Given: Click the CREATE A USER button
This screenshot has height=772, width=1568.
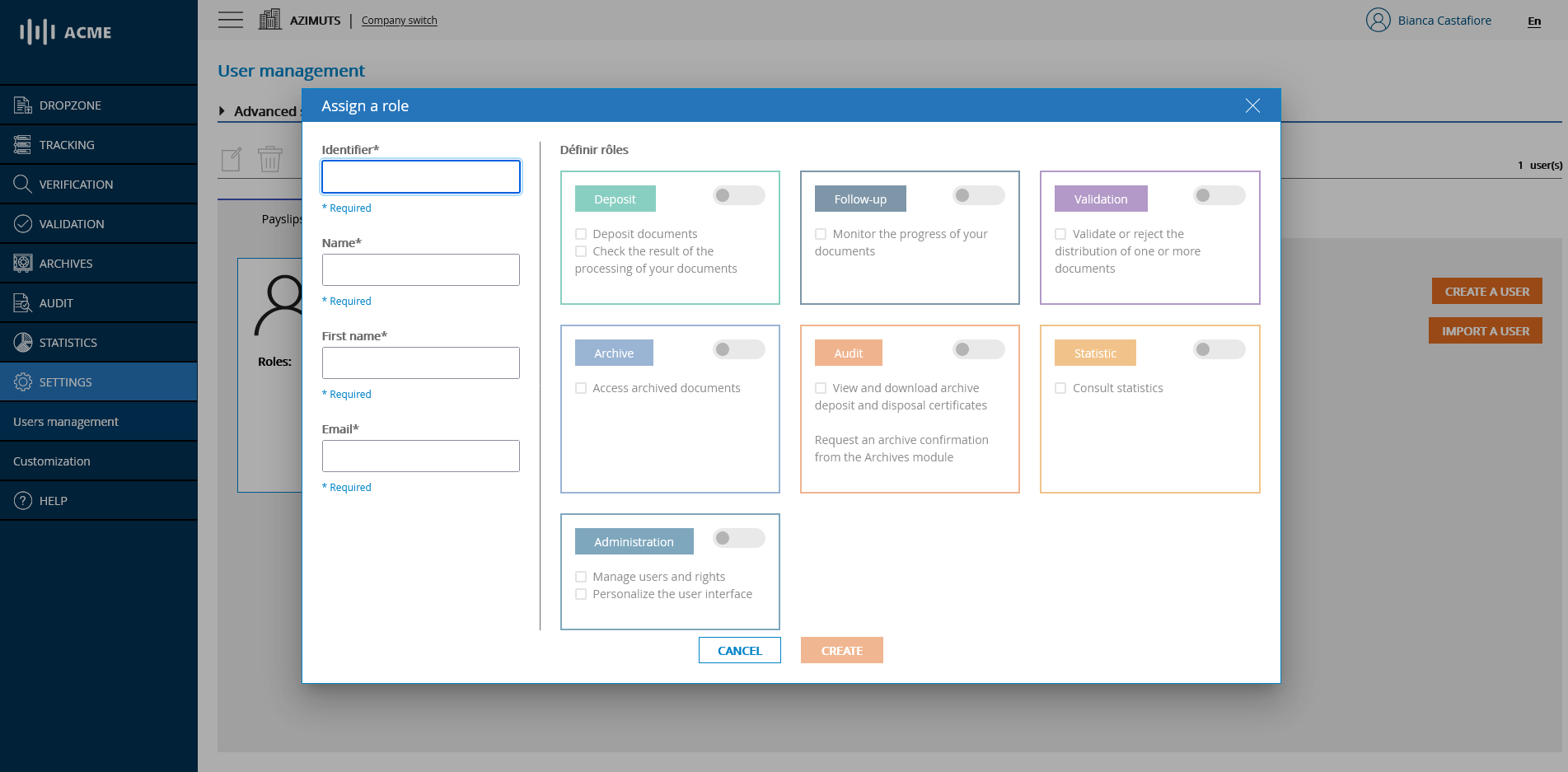Looking at the screenshot, I should point(1486,291).
